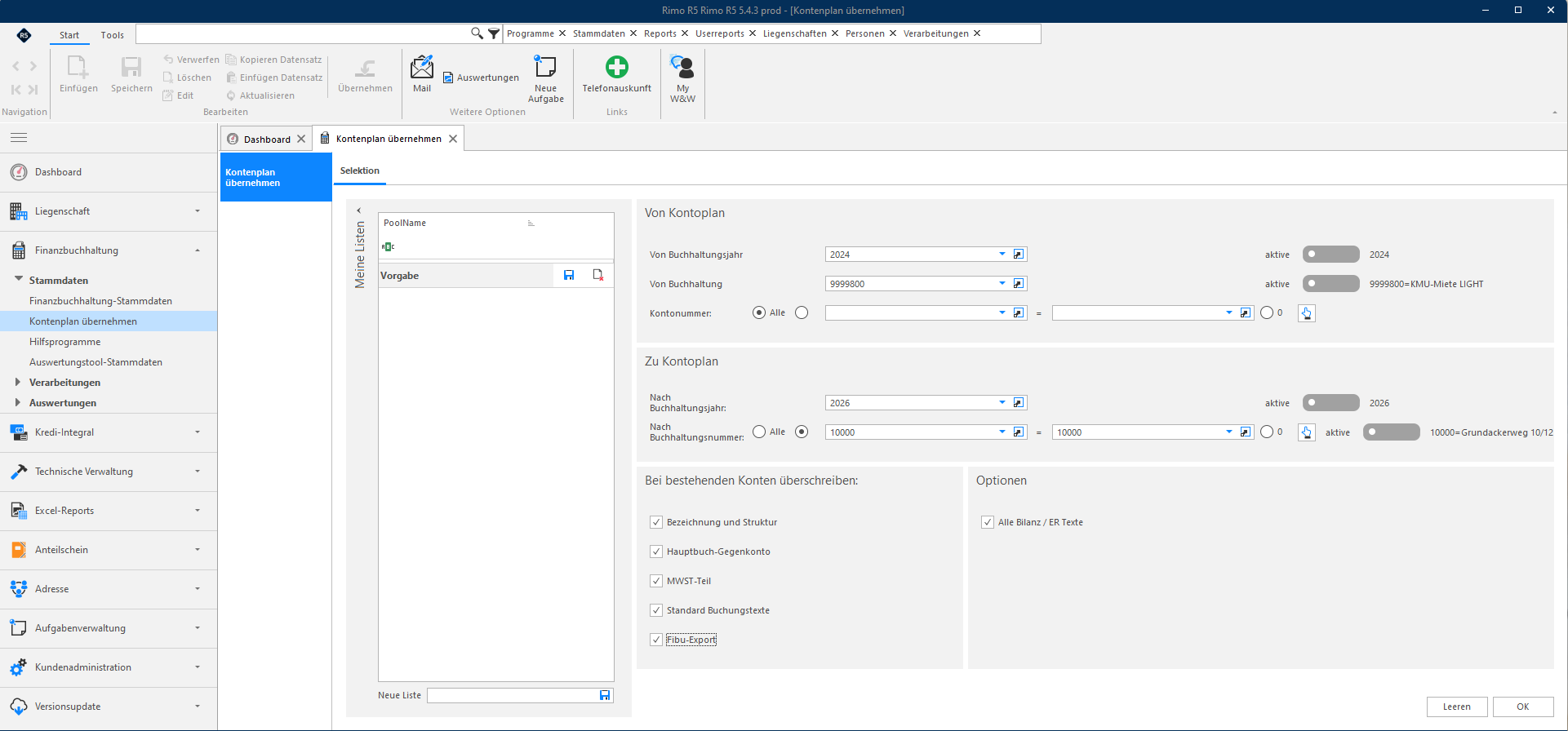The width and height of the screenshot is (1568, 731).
Task: Remove the Reports filter tag
Action: pyautogui.click(x=685, y=33)
